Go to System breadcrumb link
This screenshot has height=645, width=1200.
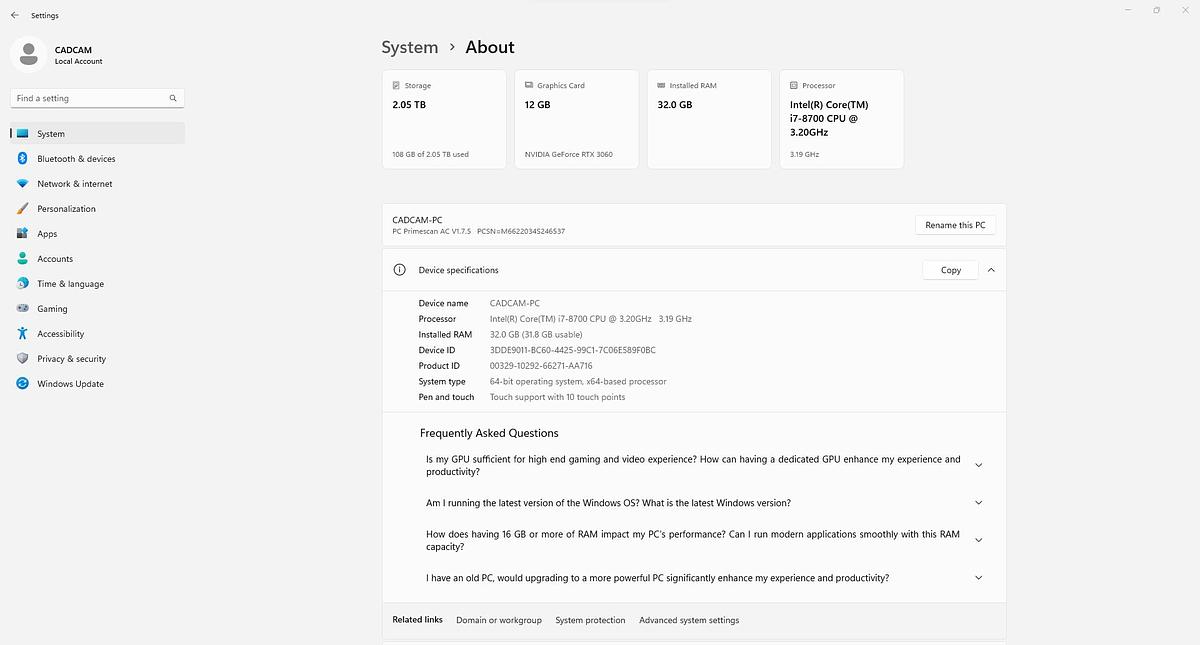tap(409, 47)
